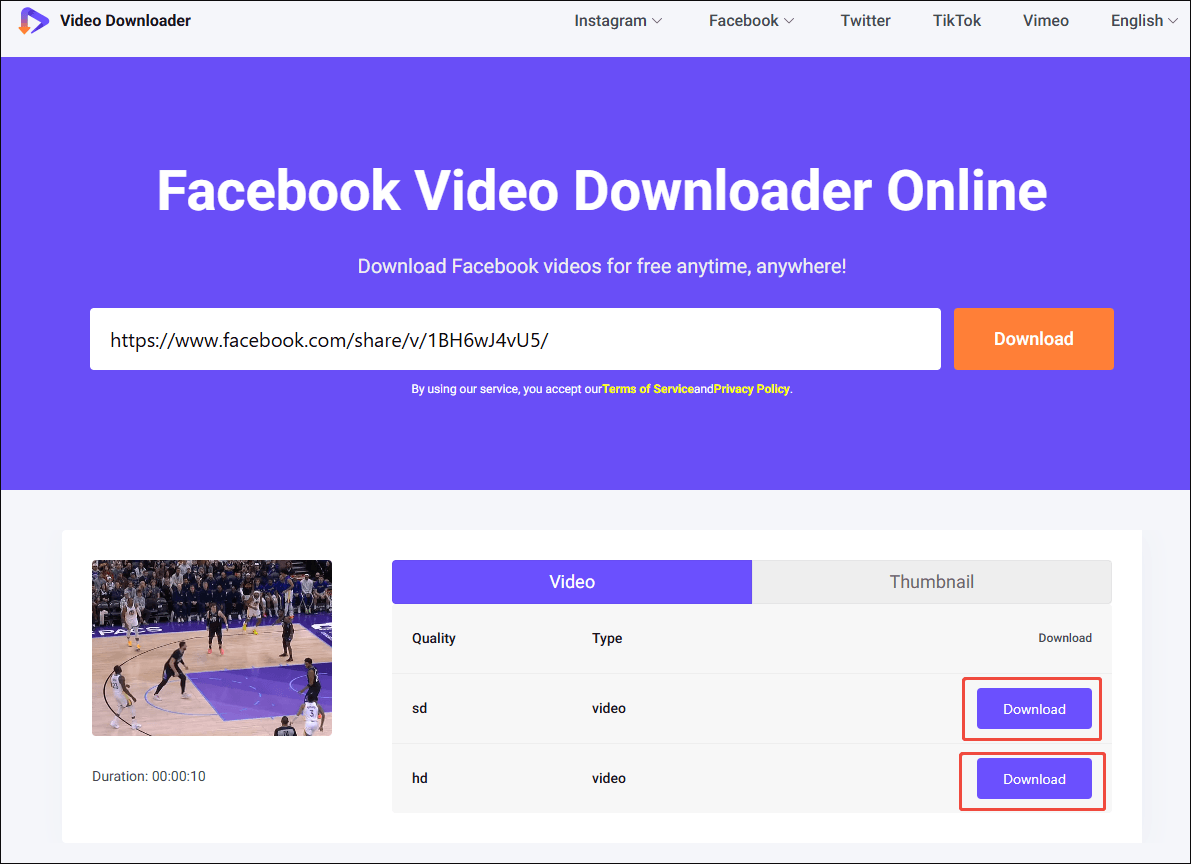This screenshot has width=1191, height=864.
Task: Open the Twitter menu item
Action: pos(865,21)
